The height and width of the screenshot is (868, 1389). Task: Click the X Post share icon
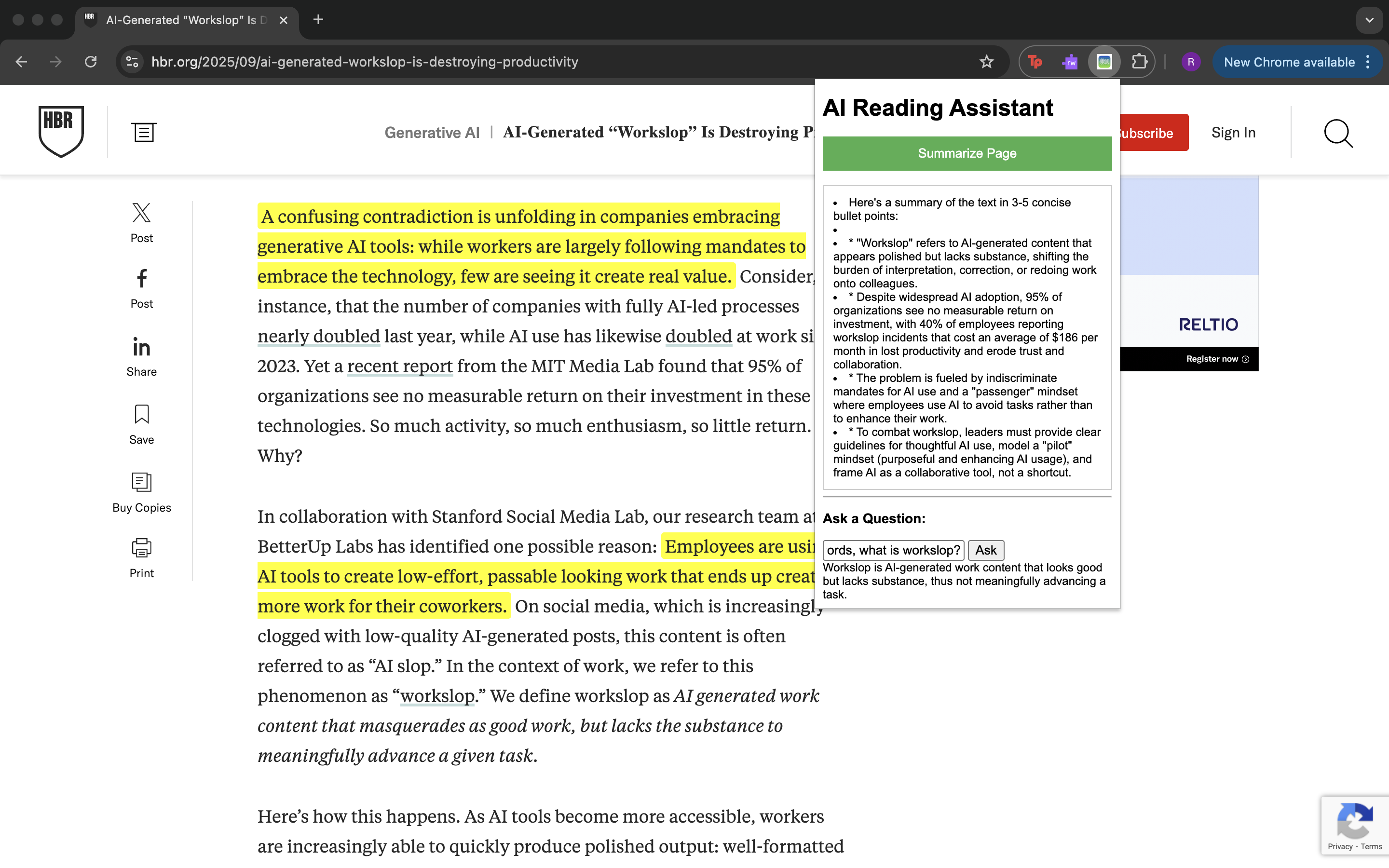[141, 214]
